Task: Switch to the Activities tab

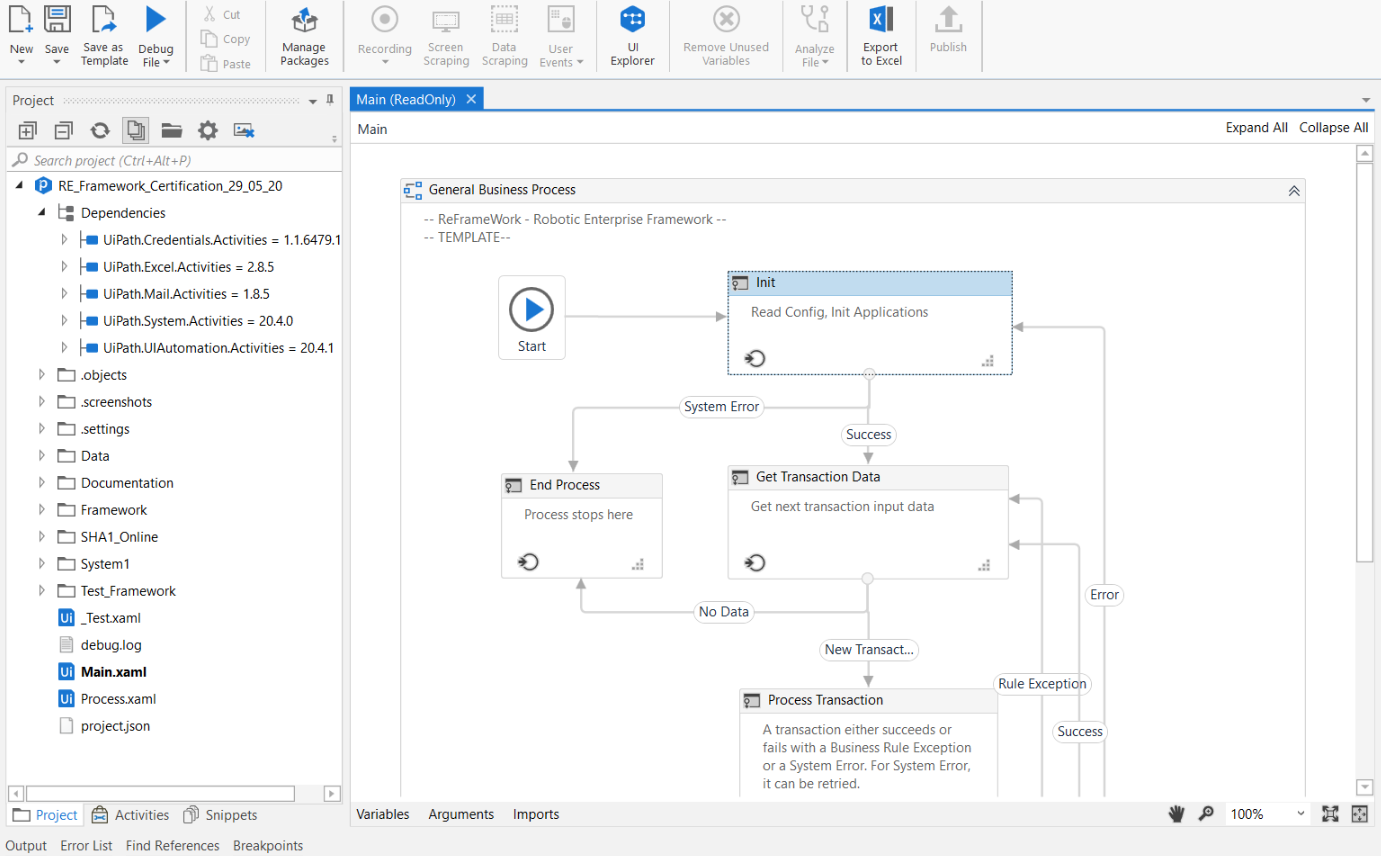Action: tap(130, 815)
